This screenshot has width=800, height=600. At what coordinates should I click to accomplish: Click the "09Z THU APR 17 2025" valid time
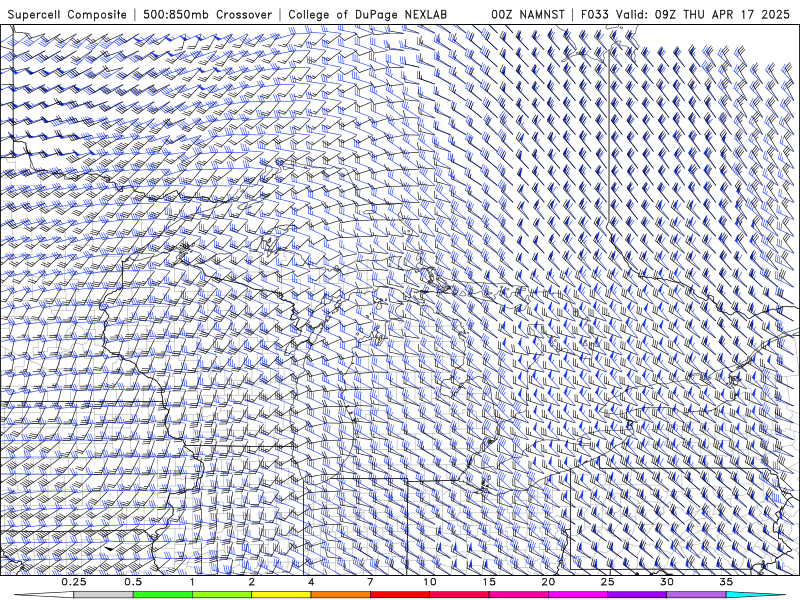[x=722, y=14]
